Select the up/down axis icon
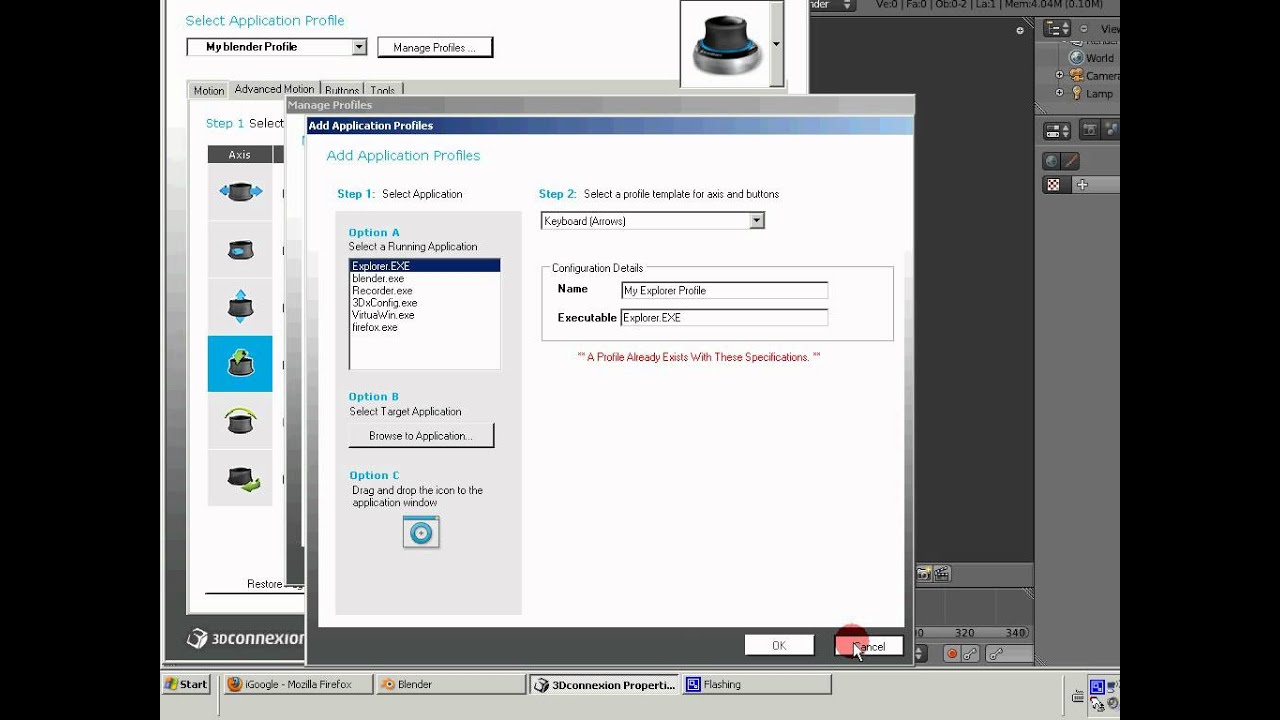 pos(240,306)
